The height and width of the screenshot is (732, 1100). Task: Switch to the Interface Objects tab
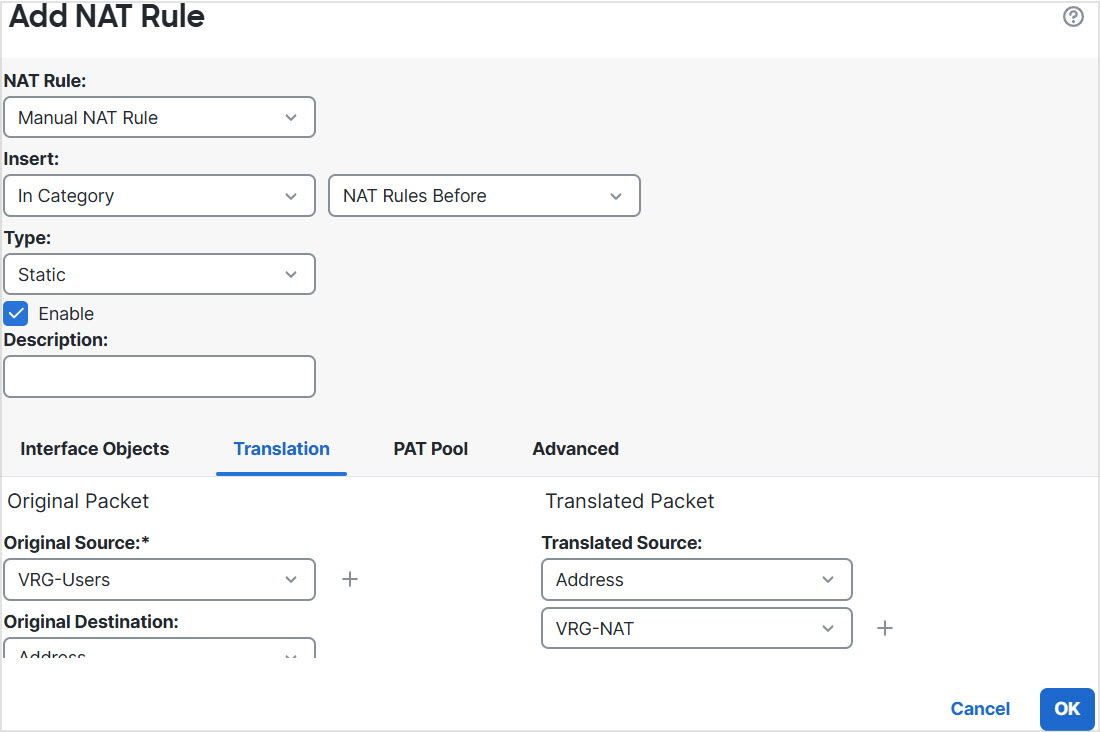(95, 449)
